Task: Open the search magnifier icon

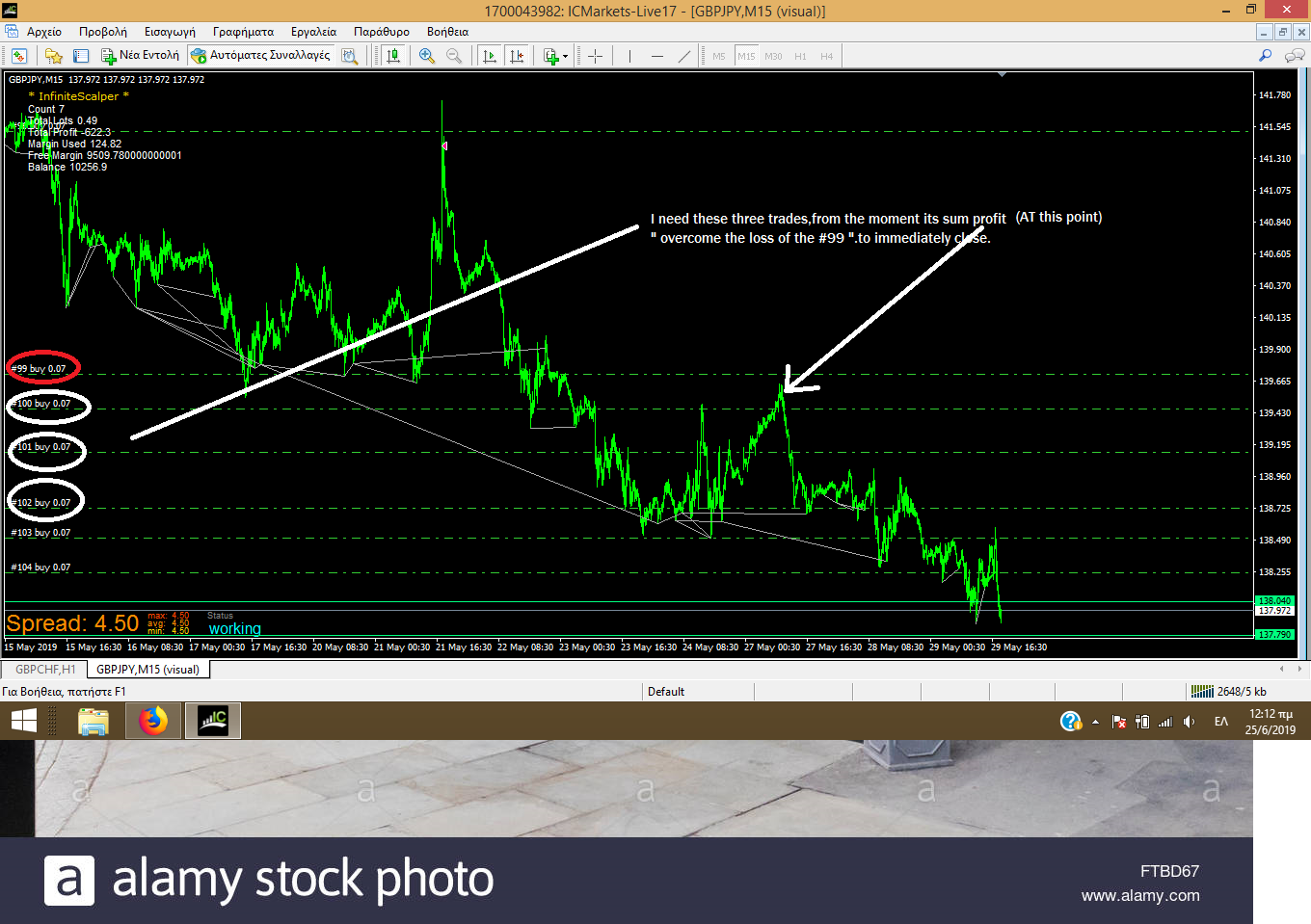Action: (1266, 56)
